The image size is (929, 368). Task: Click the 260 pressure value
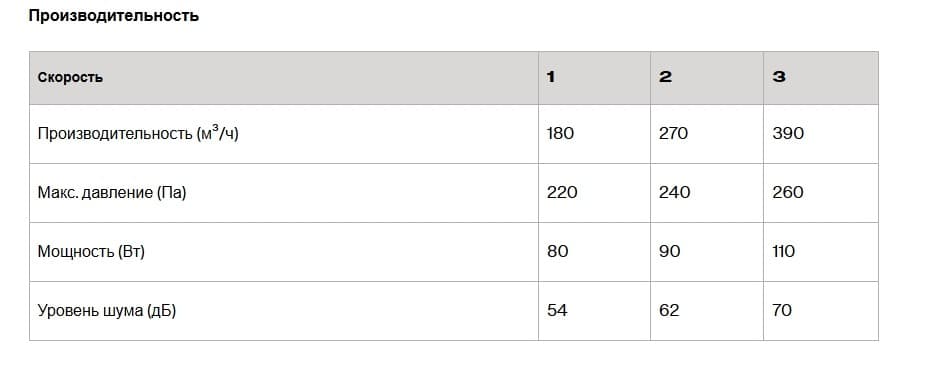pyautogui.click(x=788, y=193)
